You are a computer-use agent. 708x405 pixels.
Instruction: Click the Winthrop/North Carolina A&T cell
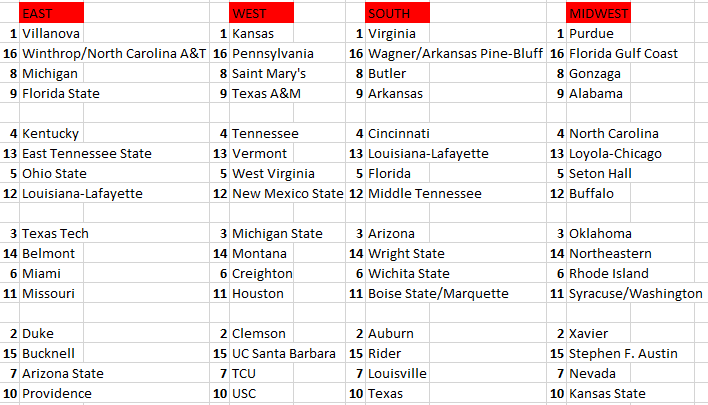tap(114, 53)
